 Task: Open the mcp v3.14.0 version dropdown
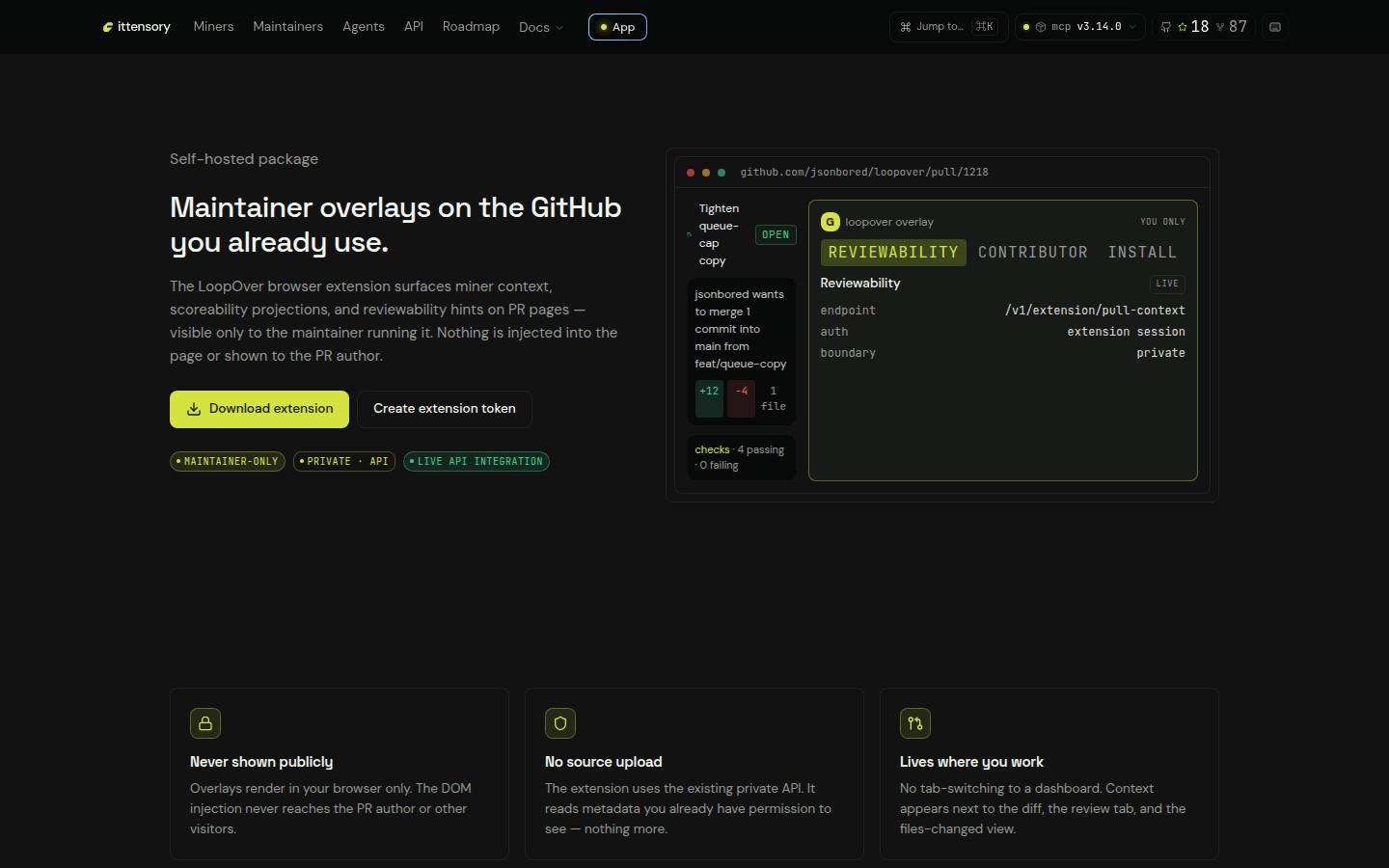(1080, 27)
